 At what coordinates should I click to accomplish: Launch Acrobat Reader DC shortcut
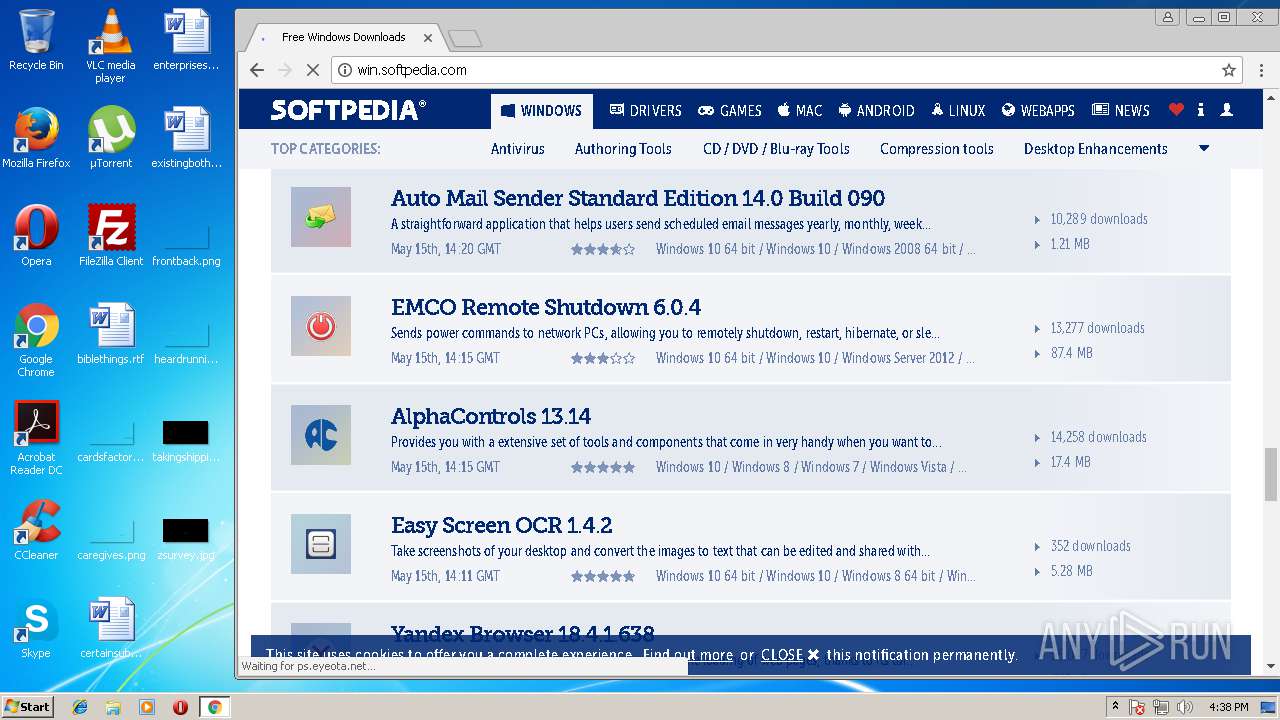pyautogui.click(x=36, y=438)
